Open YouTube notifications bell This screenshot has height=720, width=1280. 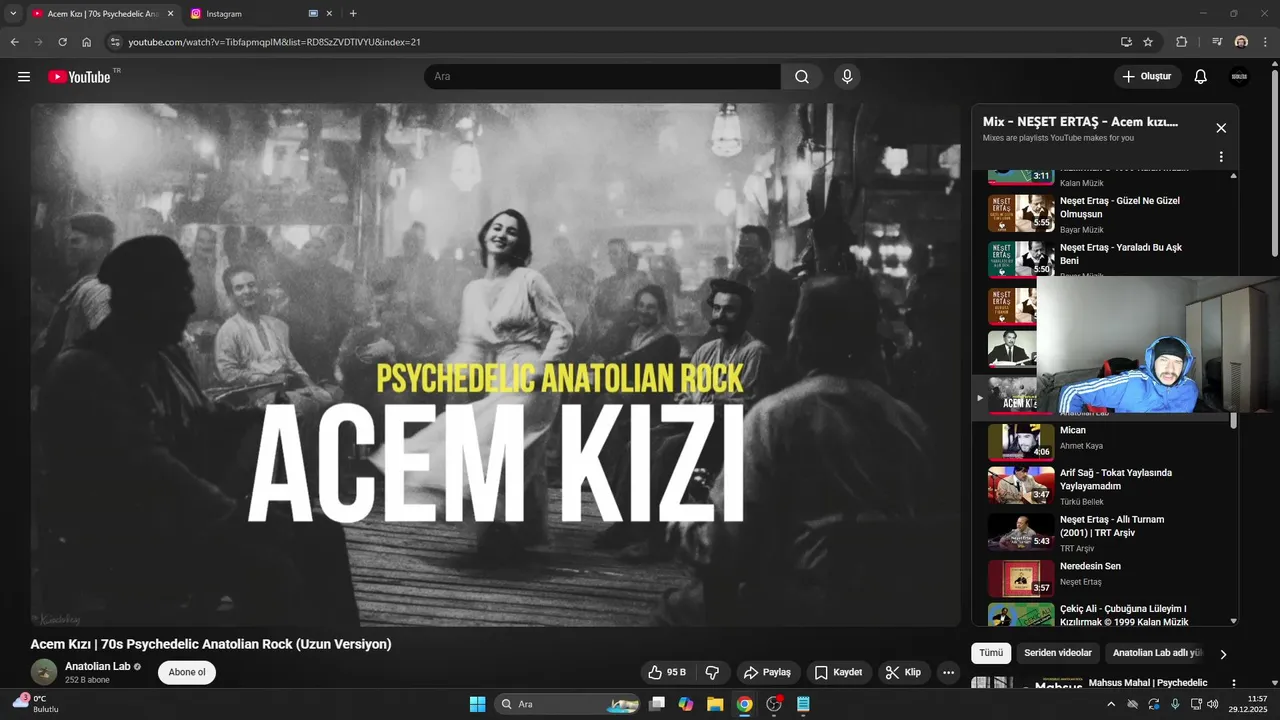(x=1201, y=77)
